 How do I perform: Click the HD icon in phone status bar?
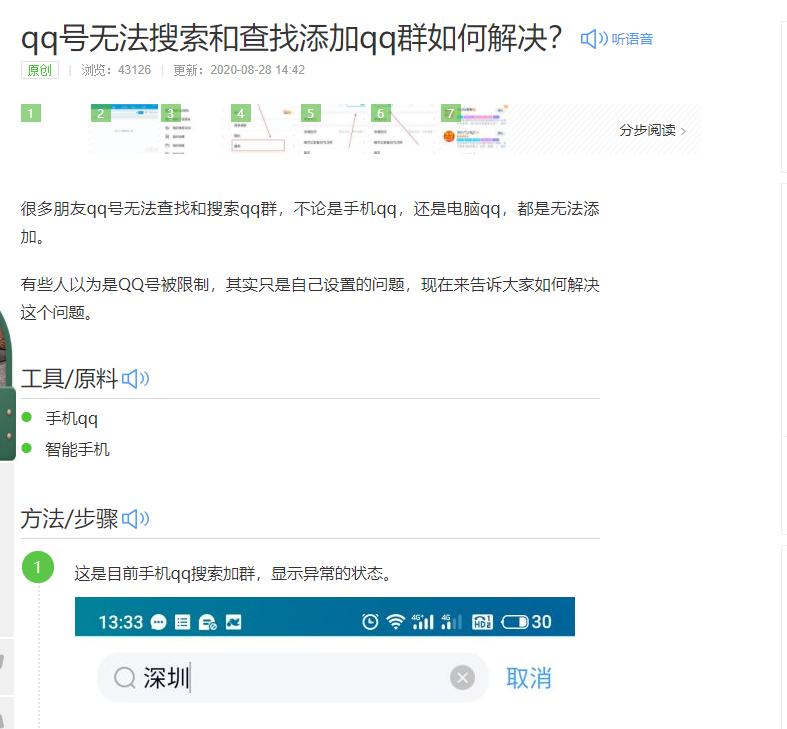482,622
